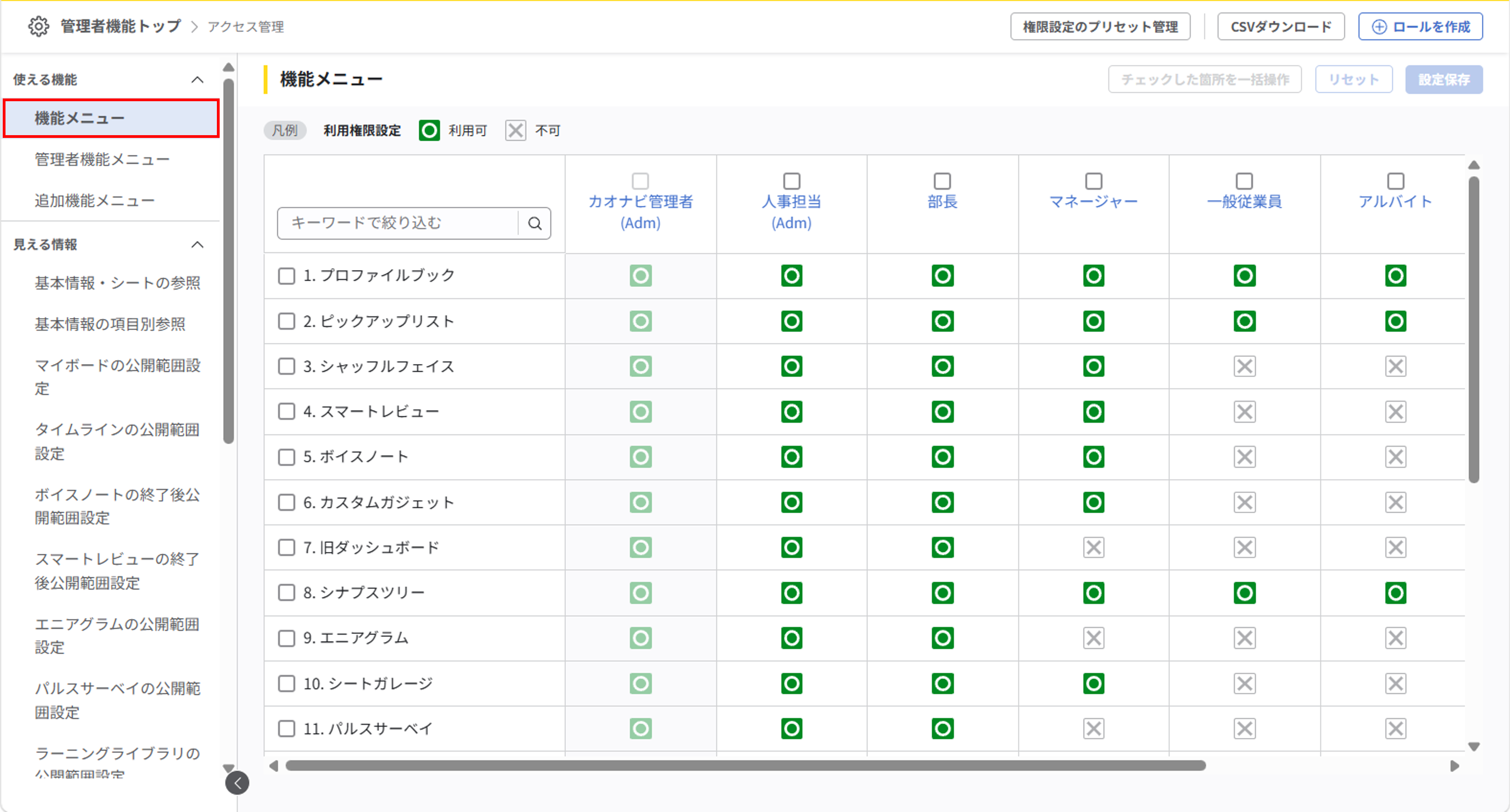Open 基本情報の項目別参照 in sidebar
Screen dimensions: 1510x812
pos(109,324)
